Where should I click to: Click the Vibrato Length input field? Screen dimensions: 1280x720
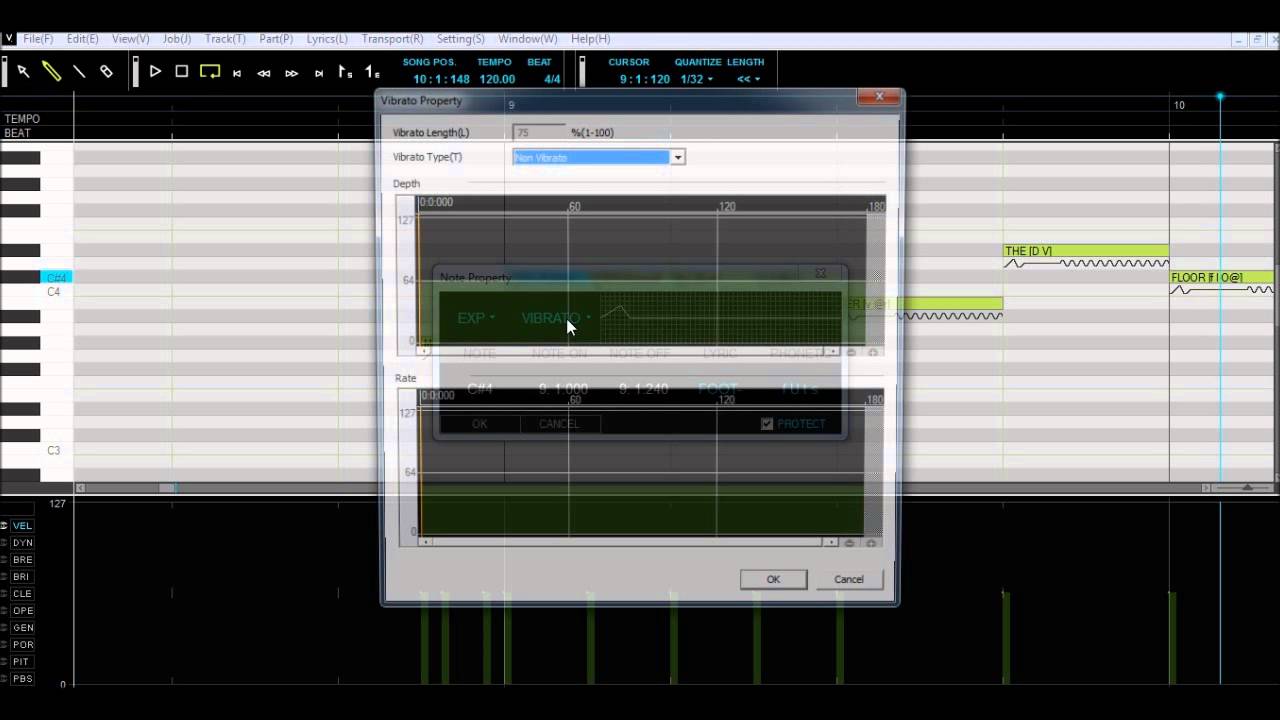pyautogui.click(x=538, y=132)
